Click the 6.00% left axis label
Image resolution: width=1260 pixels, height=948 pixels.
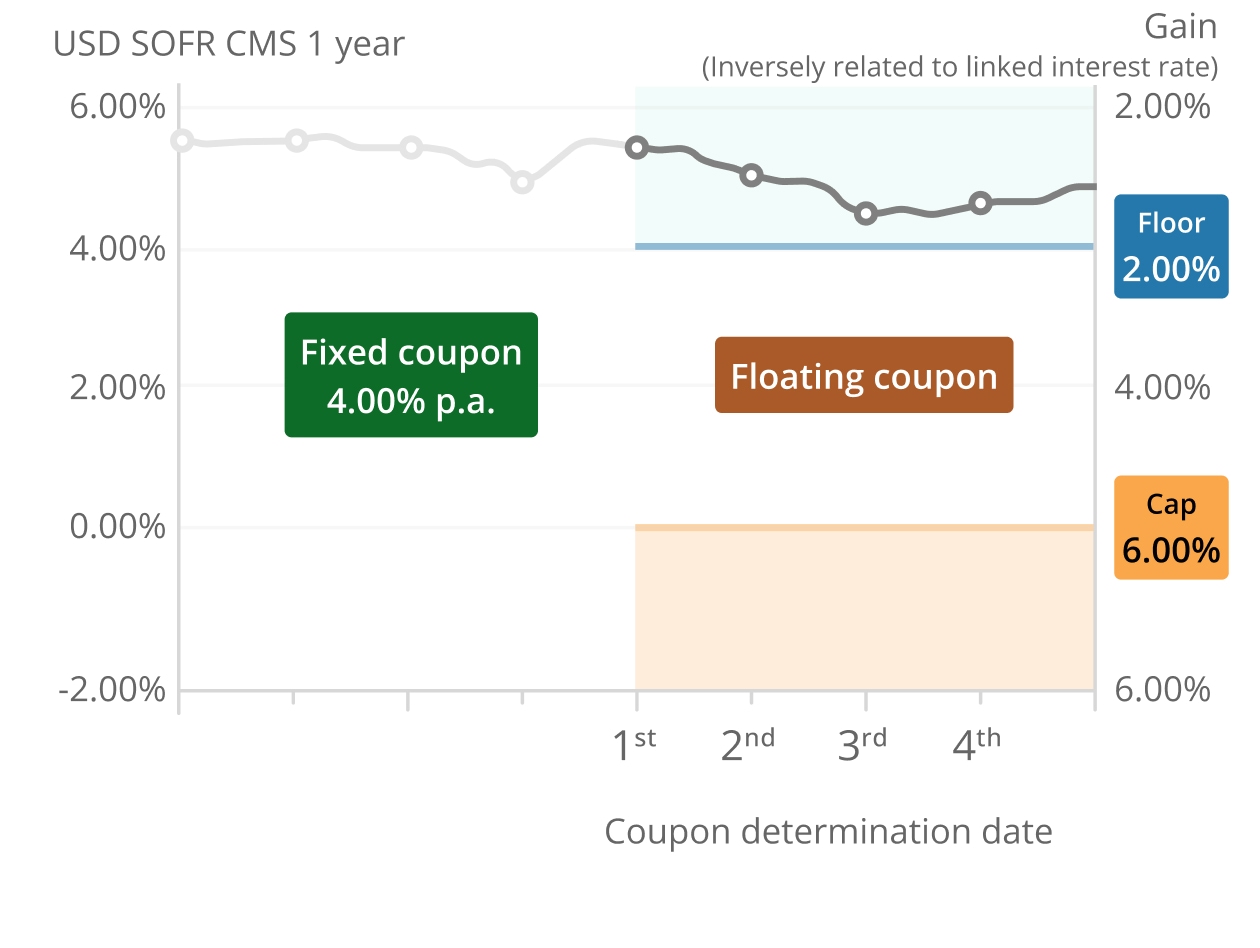pos(117,107)
